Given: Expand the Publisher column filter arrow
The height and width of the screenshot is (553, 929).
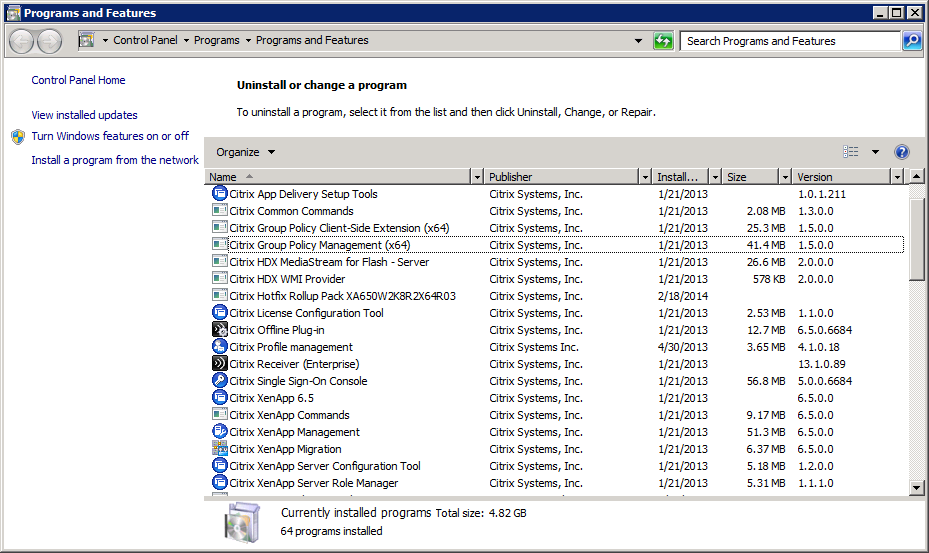Looking at the screenshot, I should 644,177.
